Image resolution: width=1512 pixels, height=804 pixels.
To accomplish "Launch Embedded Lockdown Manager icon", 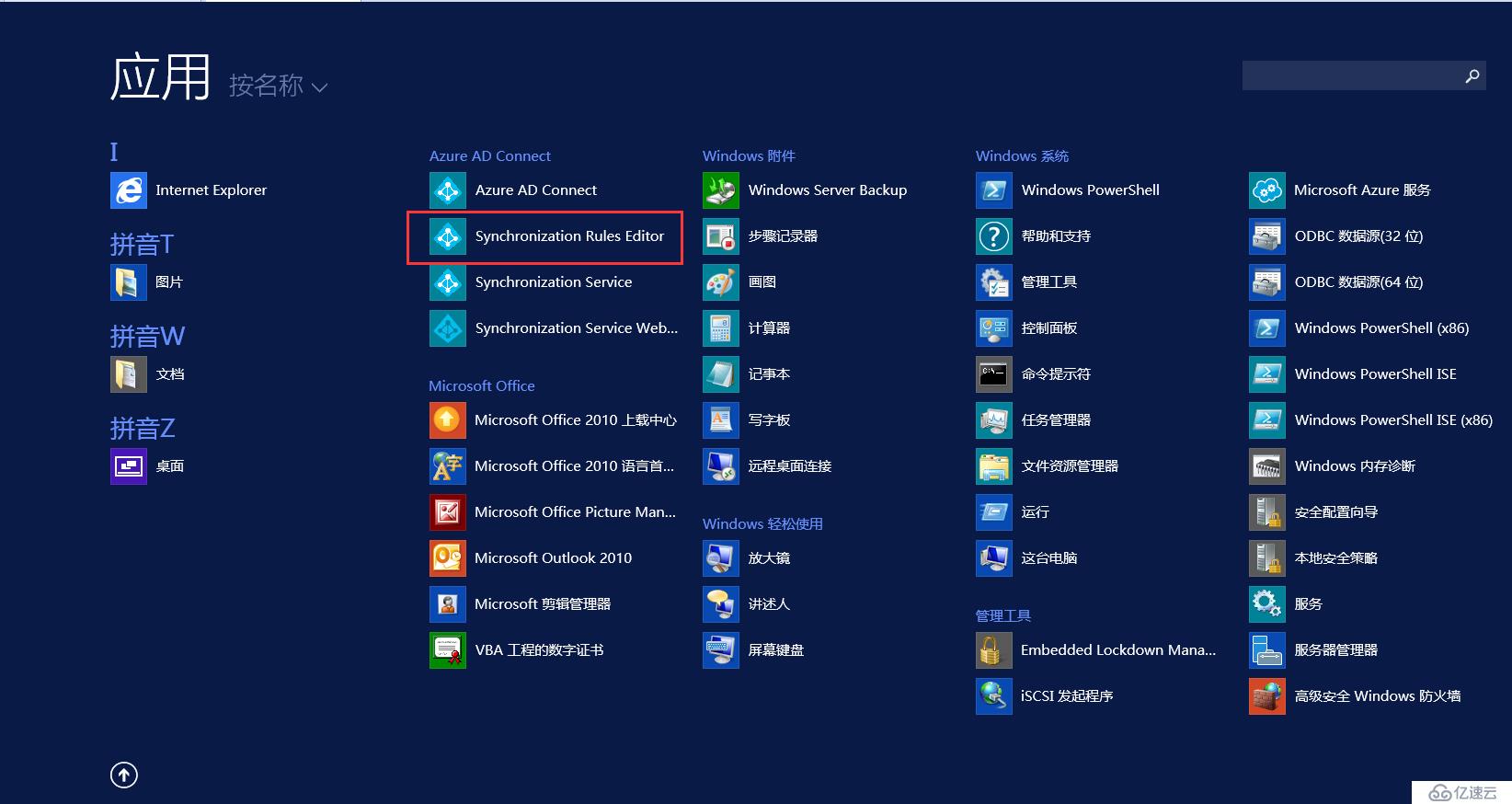I will (x=994, y=650).
